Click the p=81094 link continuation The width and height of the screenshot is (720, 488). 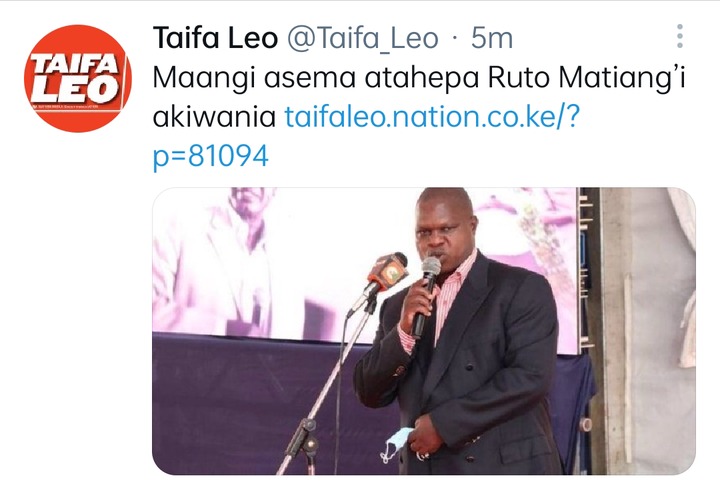(210, 156)
